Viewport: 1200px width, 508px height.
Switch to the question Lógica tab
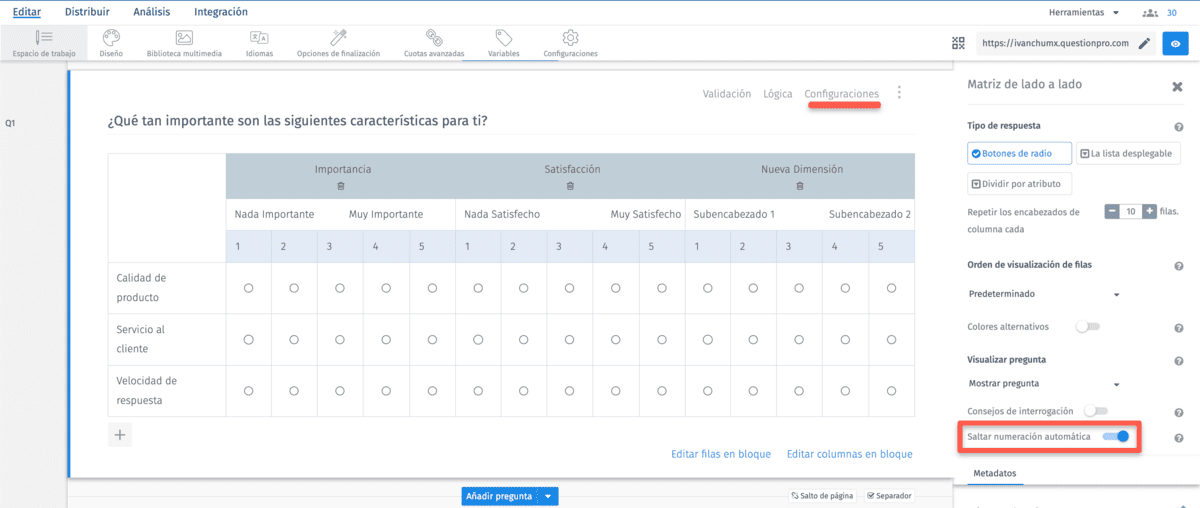(x=778, y=94)
